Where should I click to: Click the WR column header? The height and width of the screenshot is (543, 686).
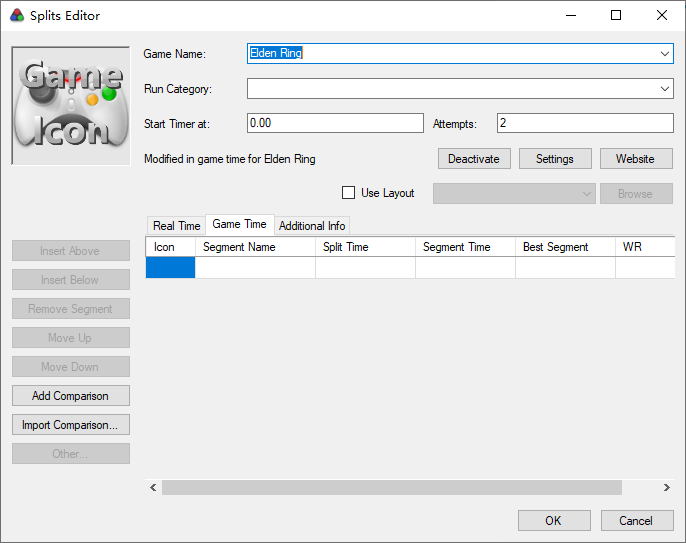pyautogui.click(x=645, y=247)
